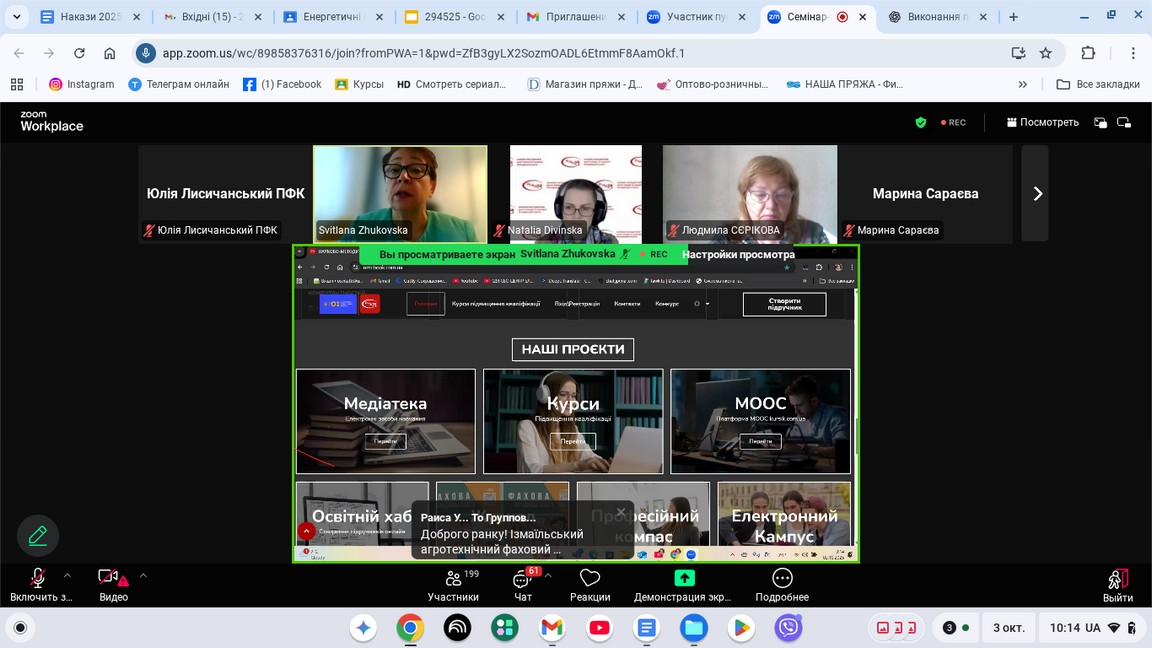This screenshot has height=648, width=1152.
Task: Open the More options ellipsis
Action: 782,578
